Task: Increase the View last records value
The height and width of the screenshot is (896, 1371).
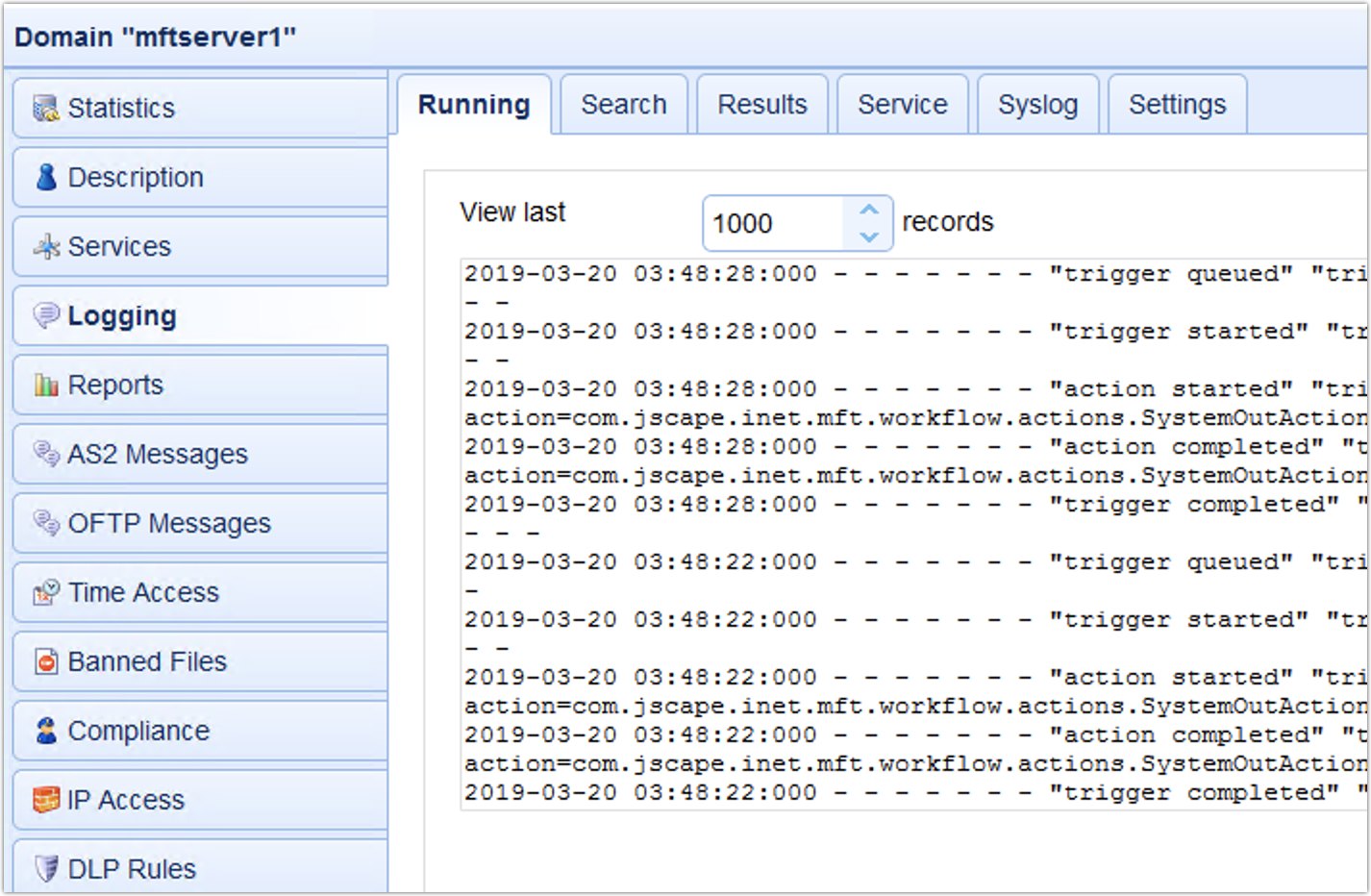Action: [x=869, y=210]
